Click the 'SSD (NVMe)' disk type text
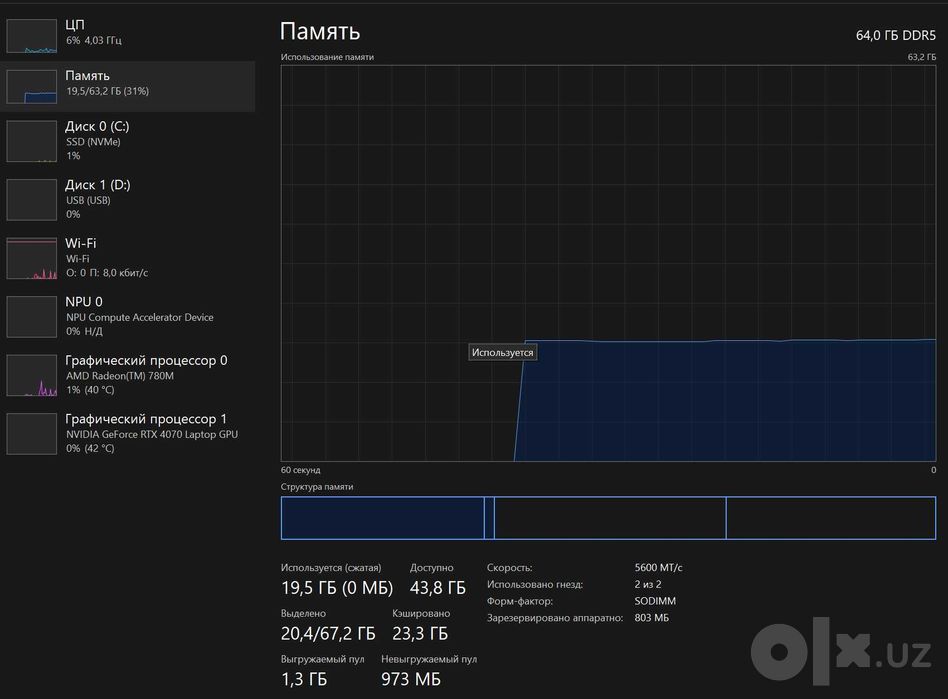 93,142
